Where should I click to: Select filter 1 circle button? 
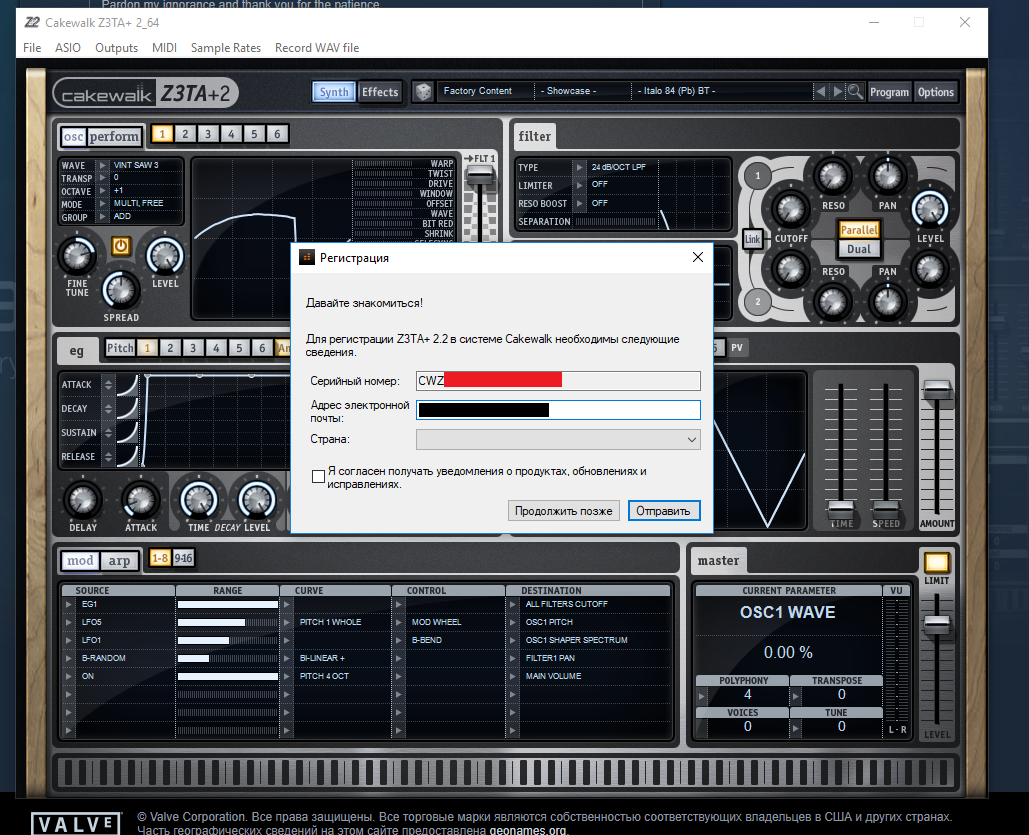pyautogui.click(x=758, y=175)
